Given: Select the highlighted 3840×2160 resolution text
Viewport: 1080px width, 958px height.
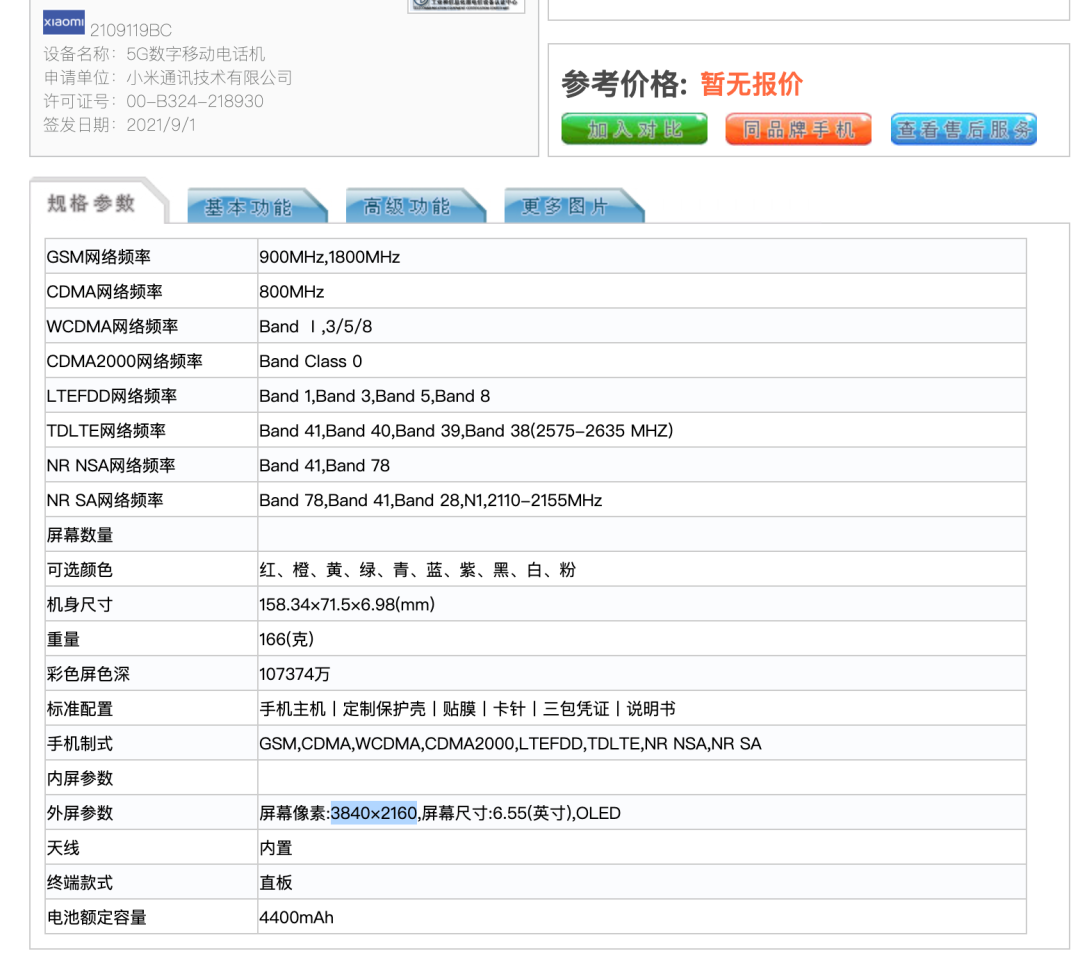Looking at the screenshot, I should pyautogui.click(x=374, y=813).
